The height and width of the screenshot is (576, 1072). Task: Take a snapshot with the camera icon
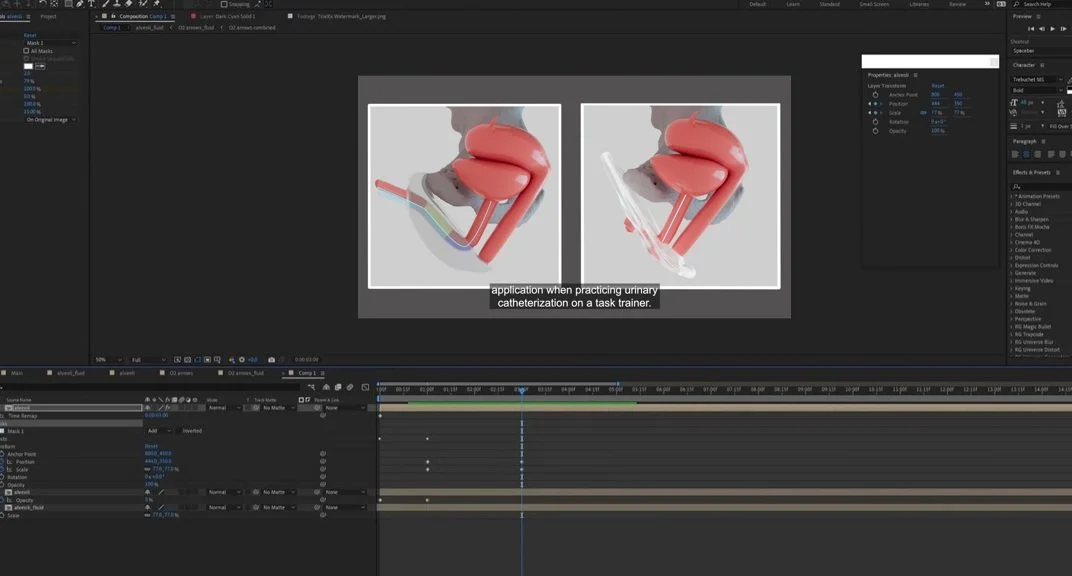pos(271,360)
